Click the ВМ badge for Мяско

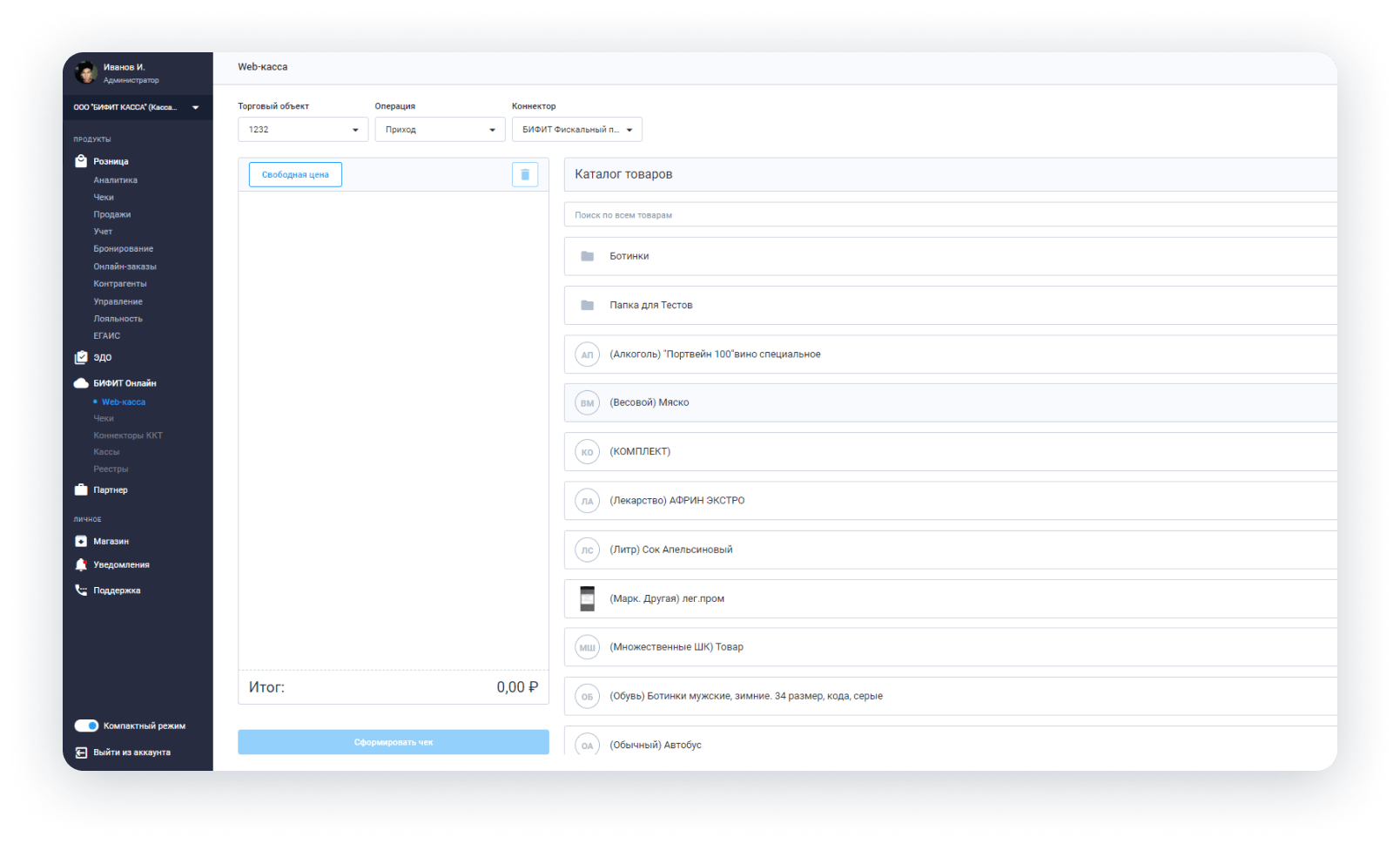pos(588,403)
